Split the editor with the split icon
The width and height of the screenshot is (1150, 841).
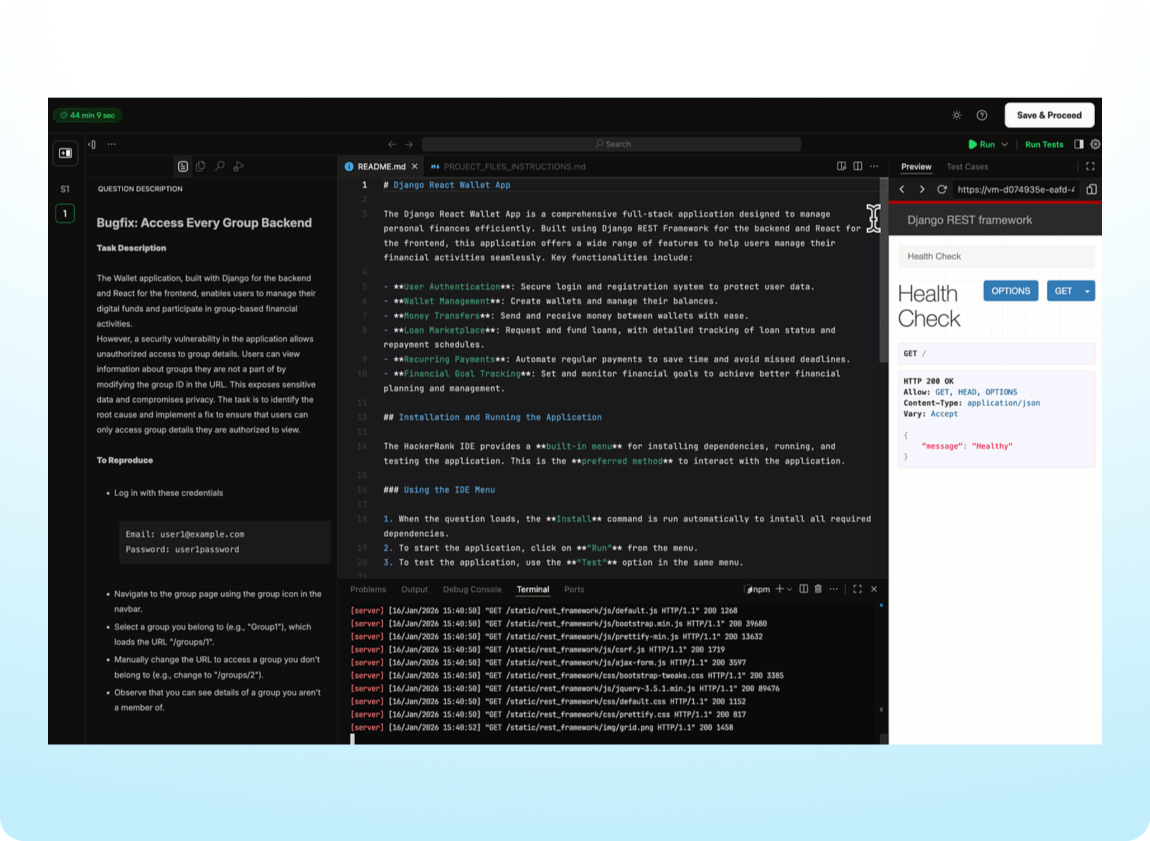[857, 166]
